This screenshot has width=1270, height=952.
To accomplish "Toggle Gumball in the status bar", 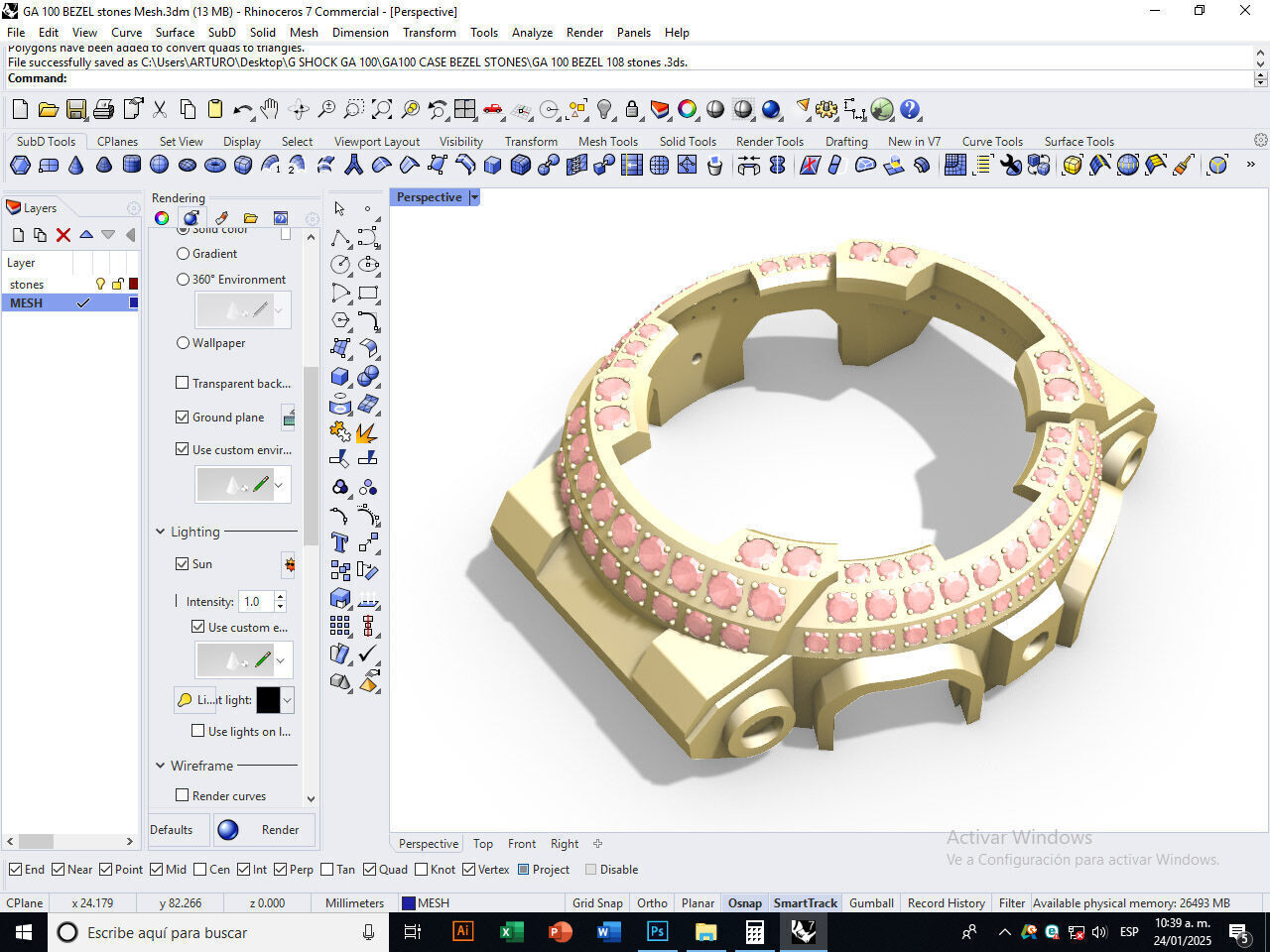I will coord(871,903).
